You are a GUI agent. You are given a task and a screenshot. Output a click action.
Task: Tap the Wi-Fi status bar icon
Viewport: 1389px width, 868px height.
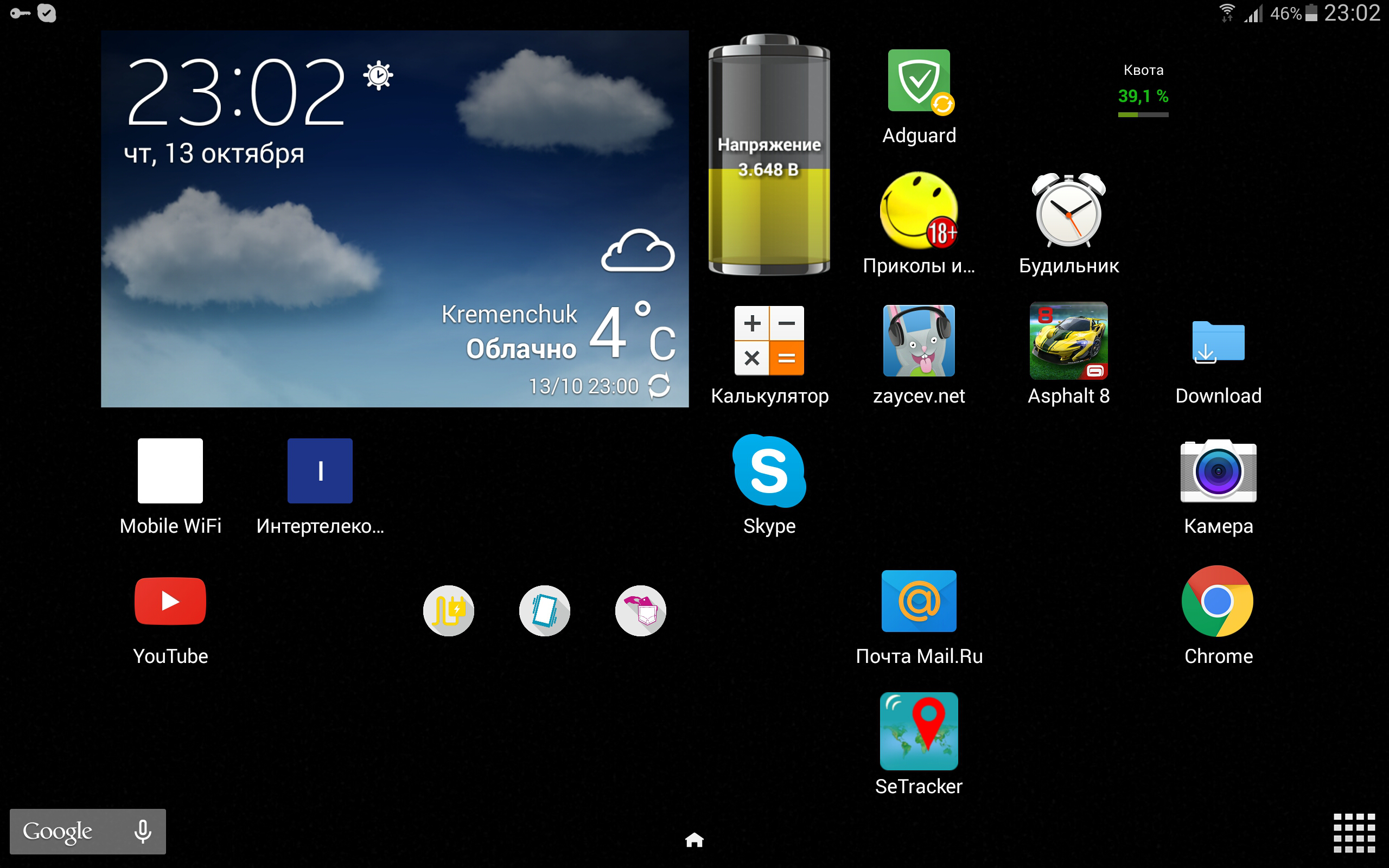[1227, 12]
